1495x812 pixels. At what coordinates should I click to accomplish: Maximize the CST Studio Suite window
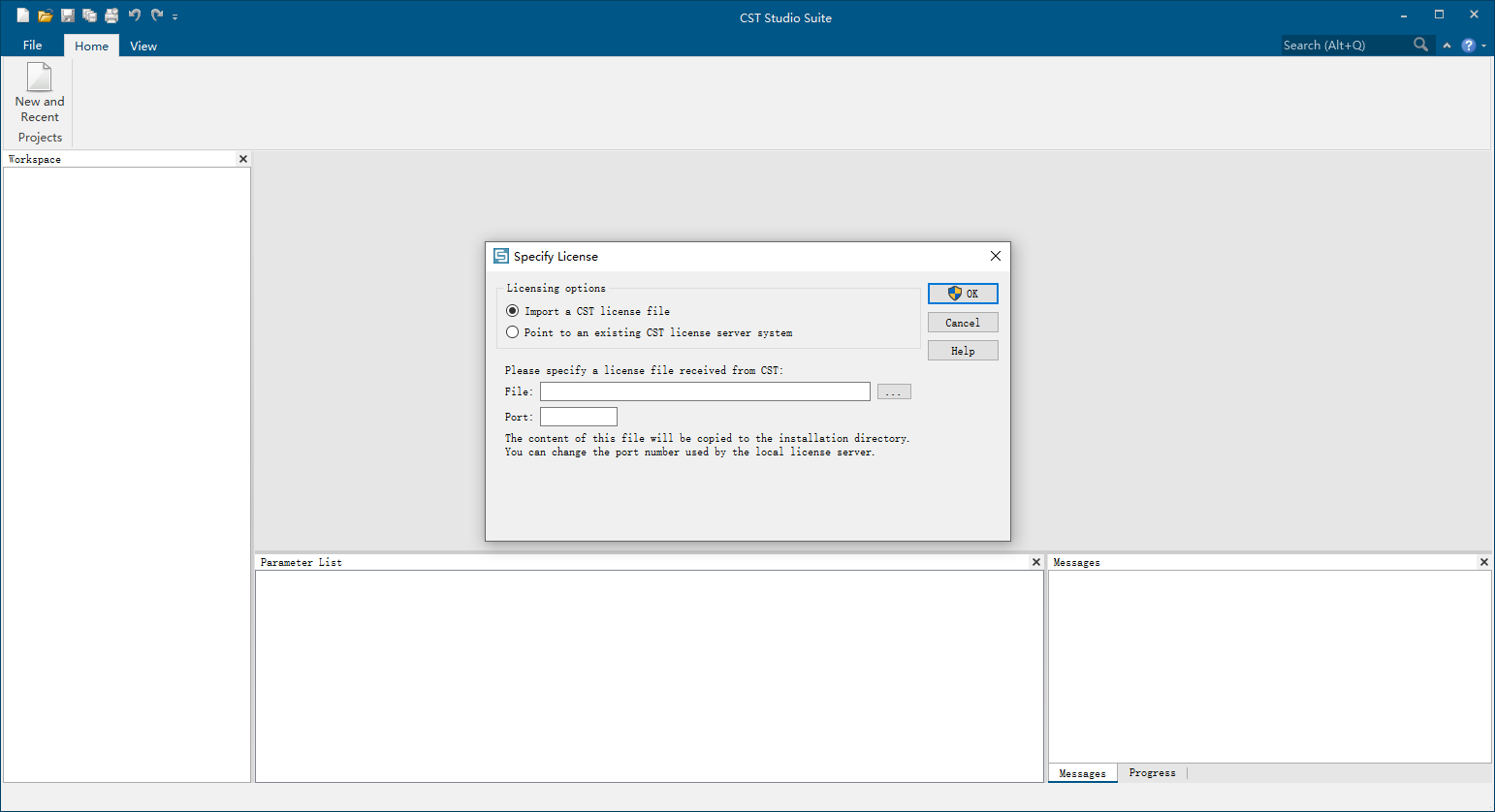point(1440,16)
